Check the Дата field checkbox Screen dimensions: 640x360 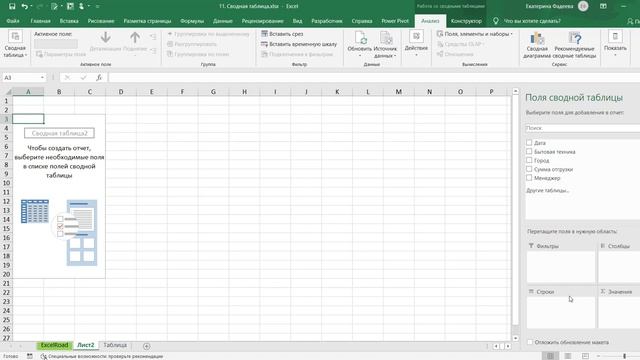point(529,142)
